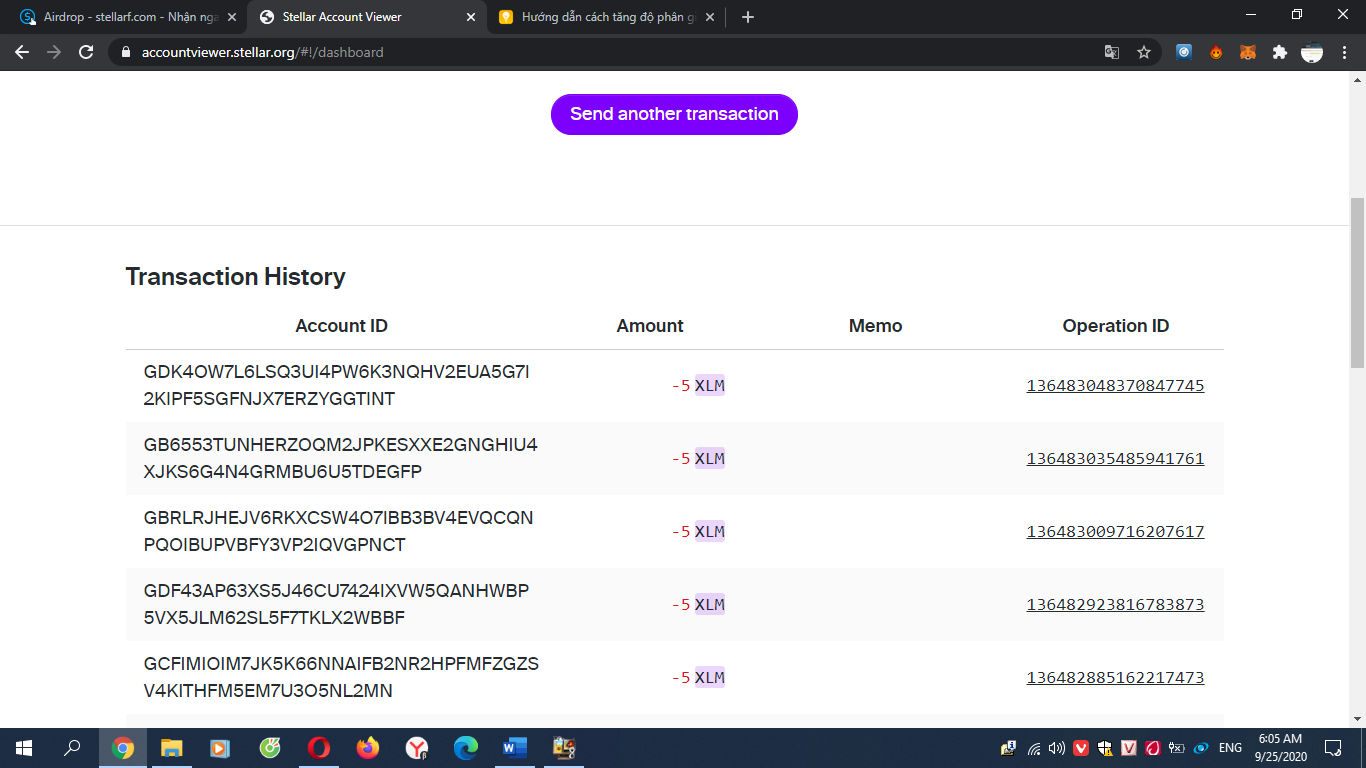Screen dimensions: 1366x768
Task: Click the MetaMask fox extension icon
Action: pos(1248,52)
